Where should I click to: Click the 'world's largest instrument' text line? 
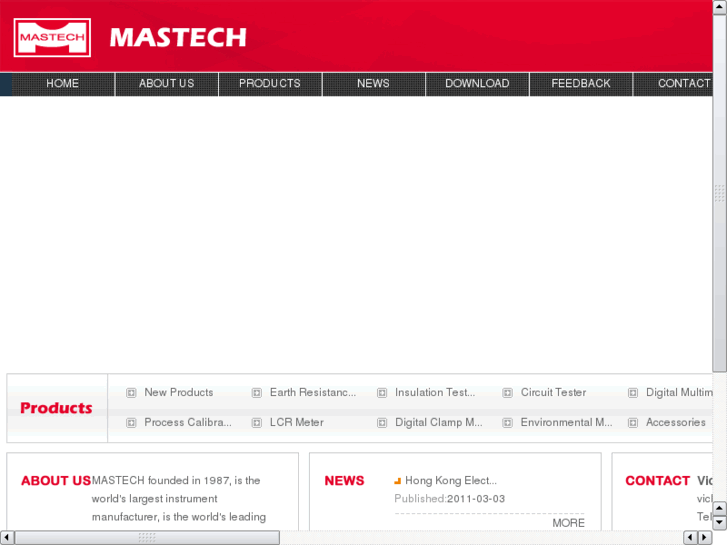(x=154, y=499)
